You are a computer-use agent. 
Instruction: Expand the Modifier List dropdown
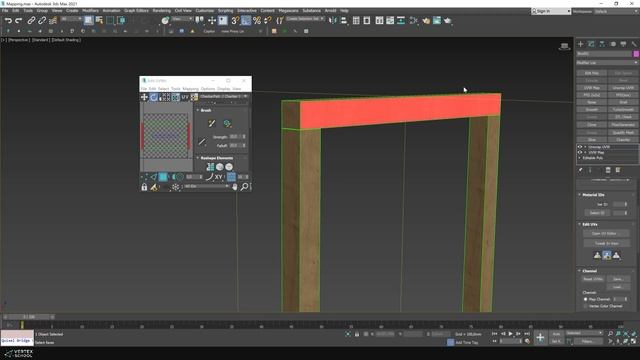tap(607, 62)
